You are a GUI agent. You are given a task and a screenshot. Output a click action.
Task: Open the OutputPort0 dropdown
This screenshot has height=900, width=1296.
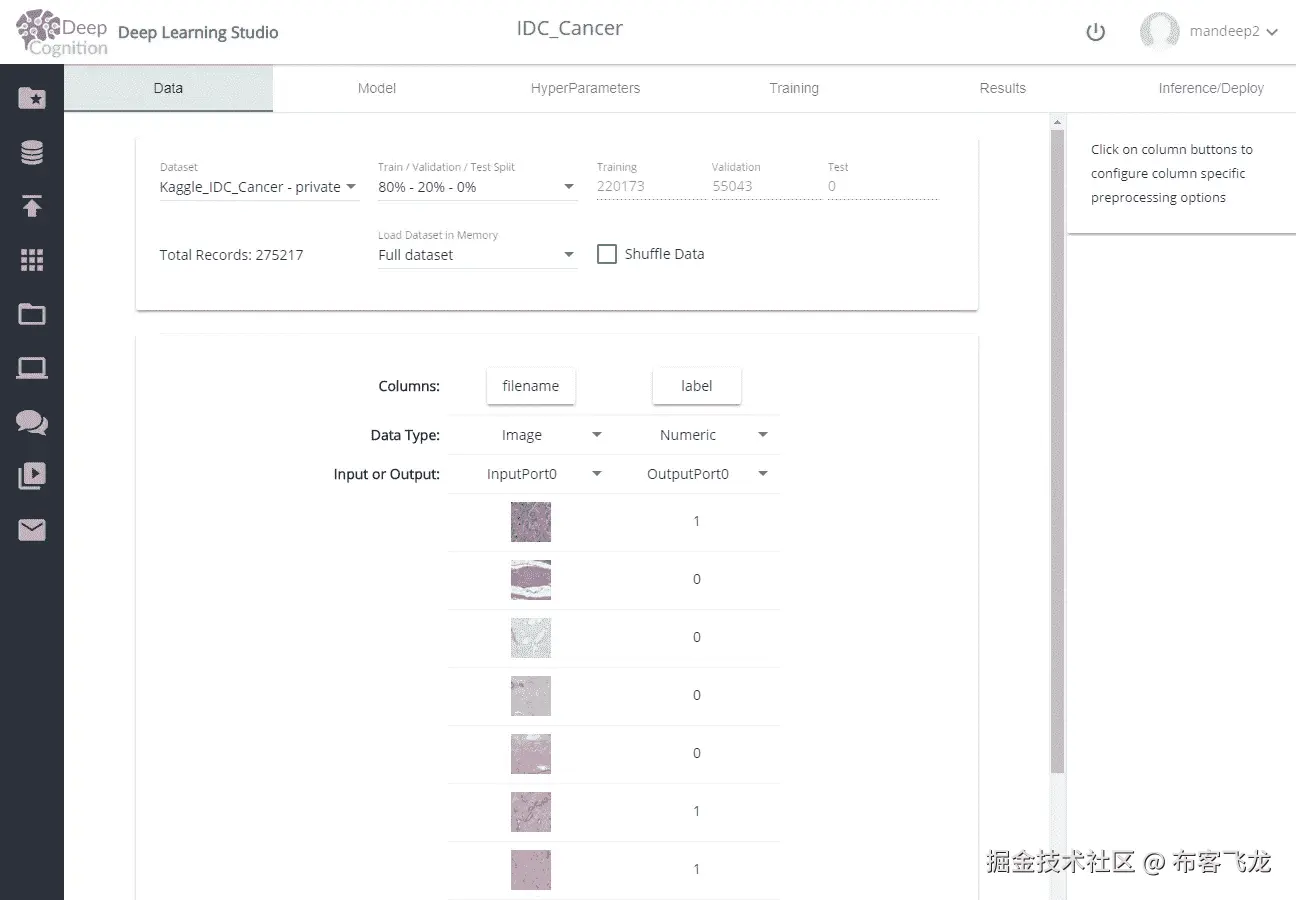pyautogui.click(x=708, y=474)
